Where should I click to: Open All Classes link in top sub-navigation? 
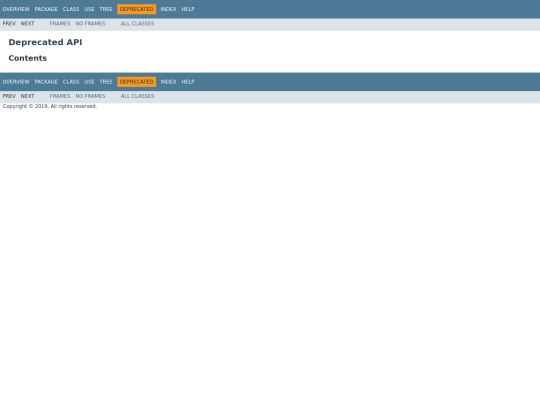click(137, 24)
